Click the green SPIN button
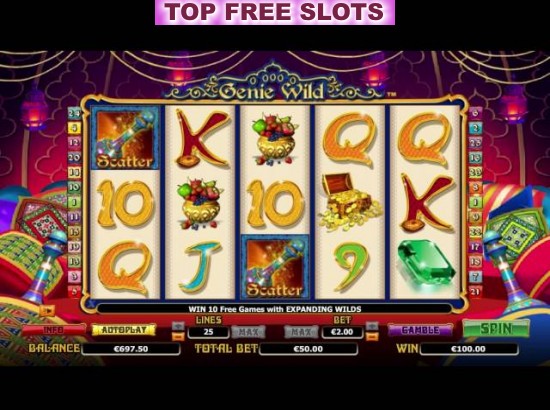Screen dimensions: 550x410 coord(496,329)
